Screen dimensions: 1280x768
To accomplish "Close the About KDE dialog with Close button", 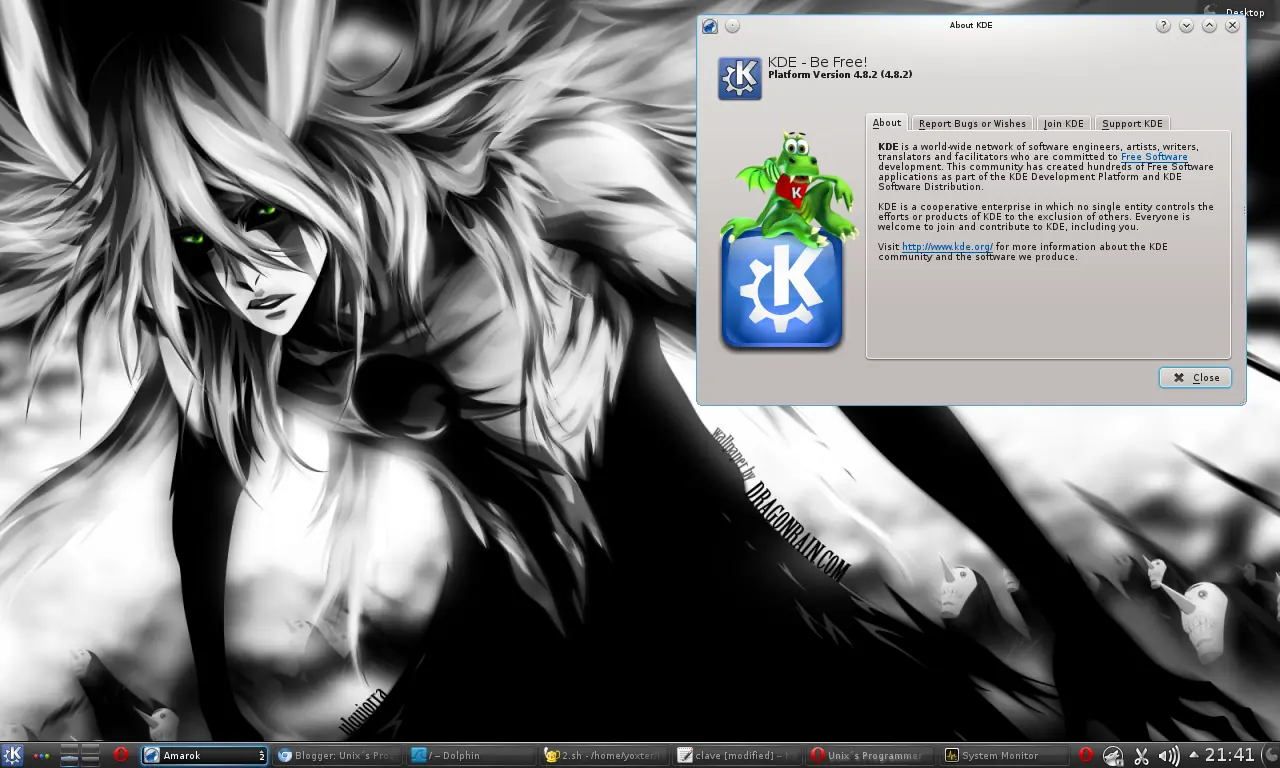I will tap(1195, 377).
